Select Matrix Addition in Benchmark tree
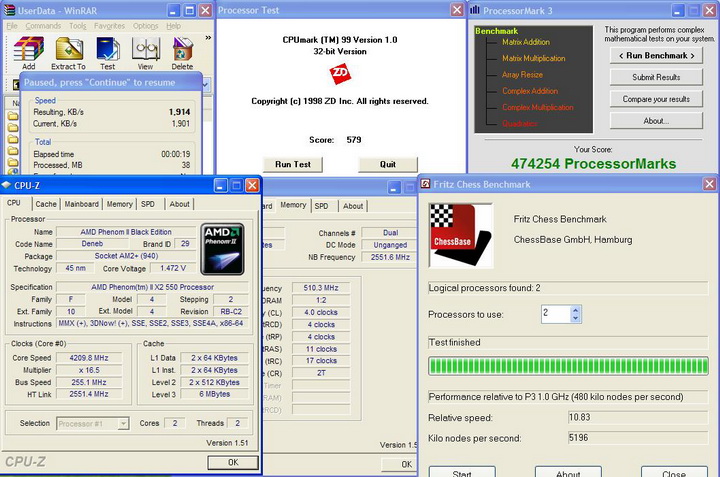 coord(526,42)
